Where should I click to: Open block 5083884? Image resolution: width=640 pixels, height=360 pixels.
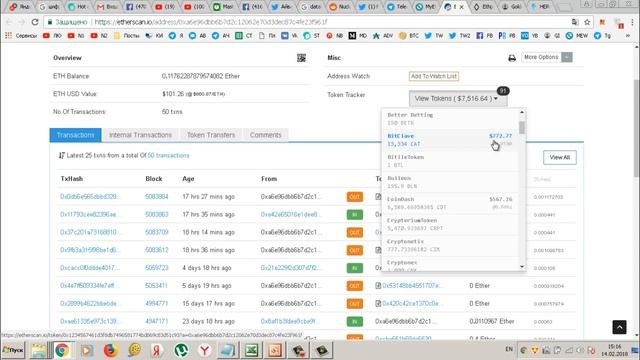[157, 197]
